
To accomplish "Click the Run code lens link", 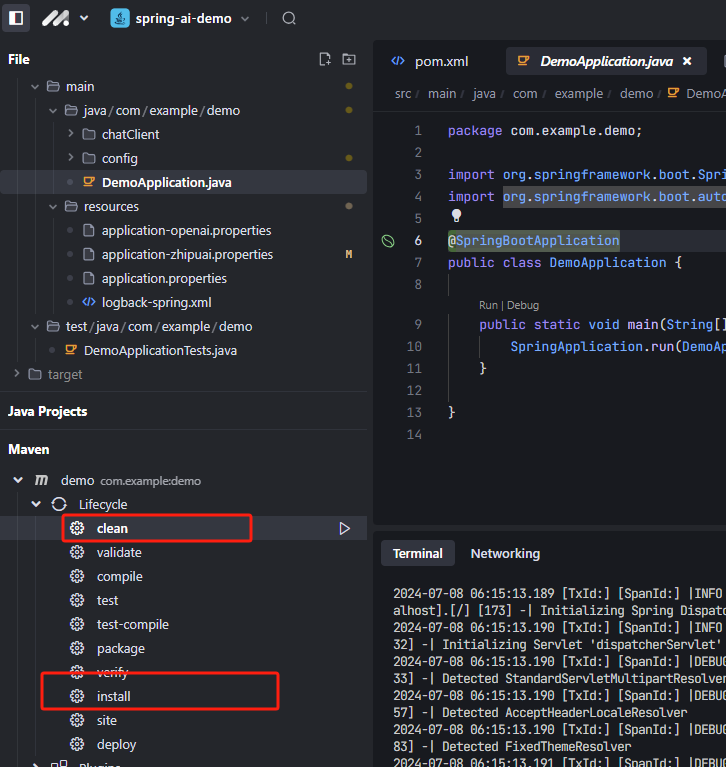I will click(488, 305).
